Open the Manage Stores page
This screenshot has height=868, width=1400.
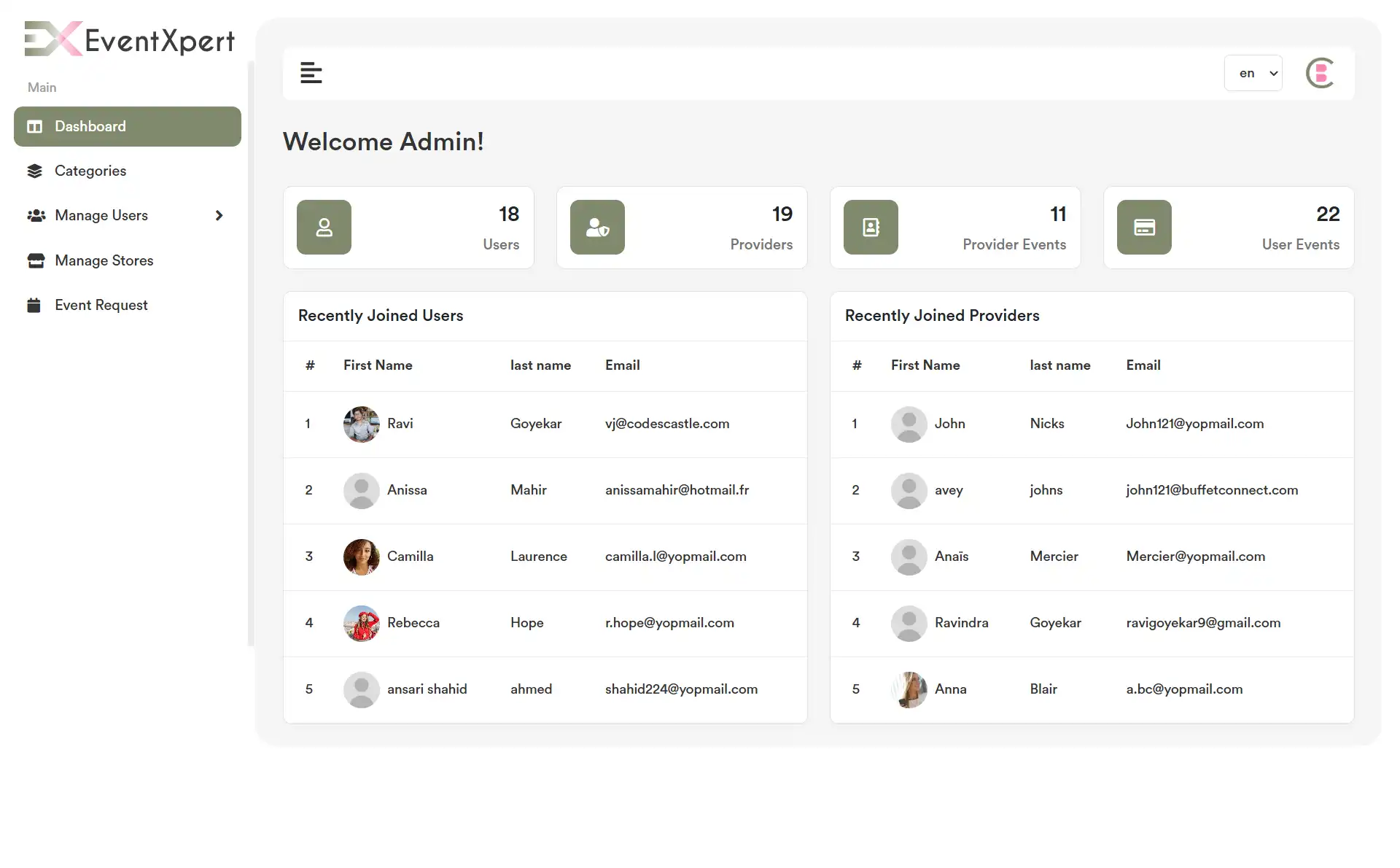coord(104,260)
